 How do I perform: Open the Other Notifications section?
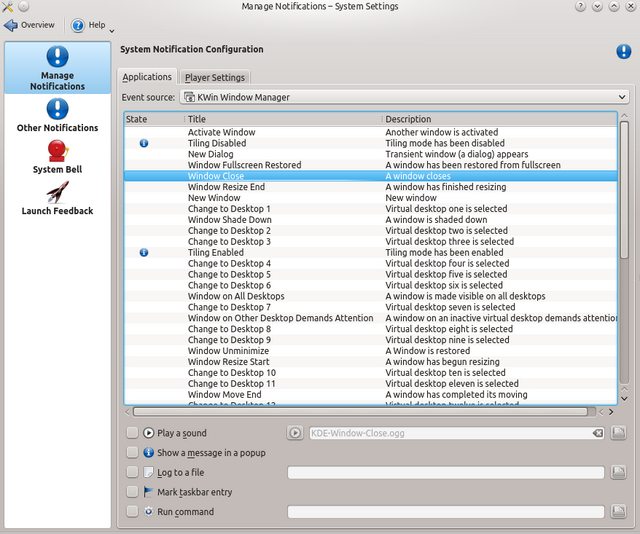[x=57, y=116]
